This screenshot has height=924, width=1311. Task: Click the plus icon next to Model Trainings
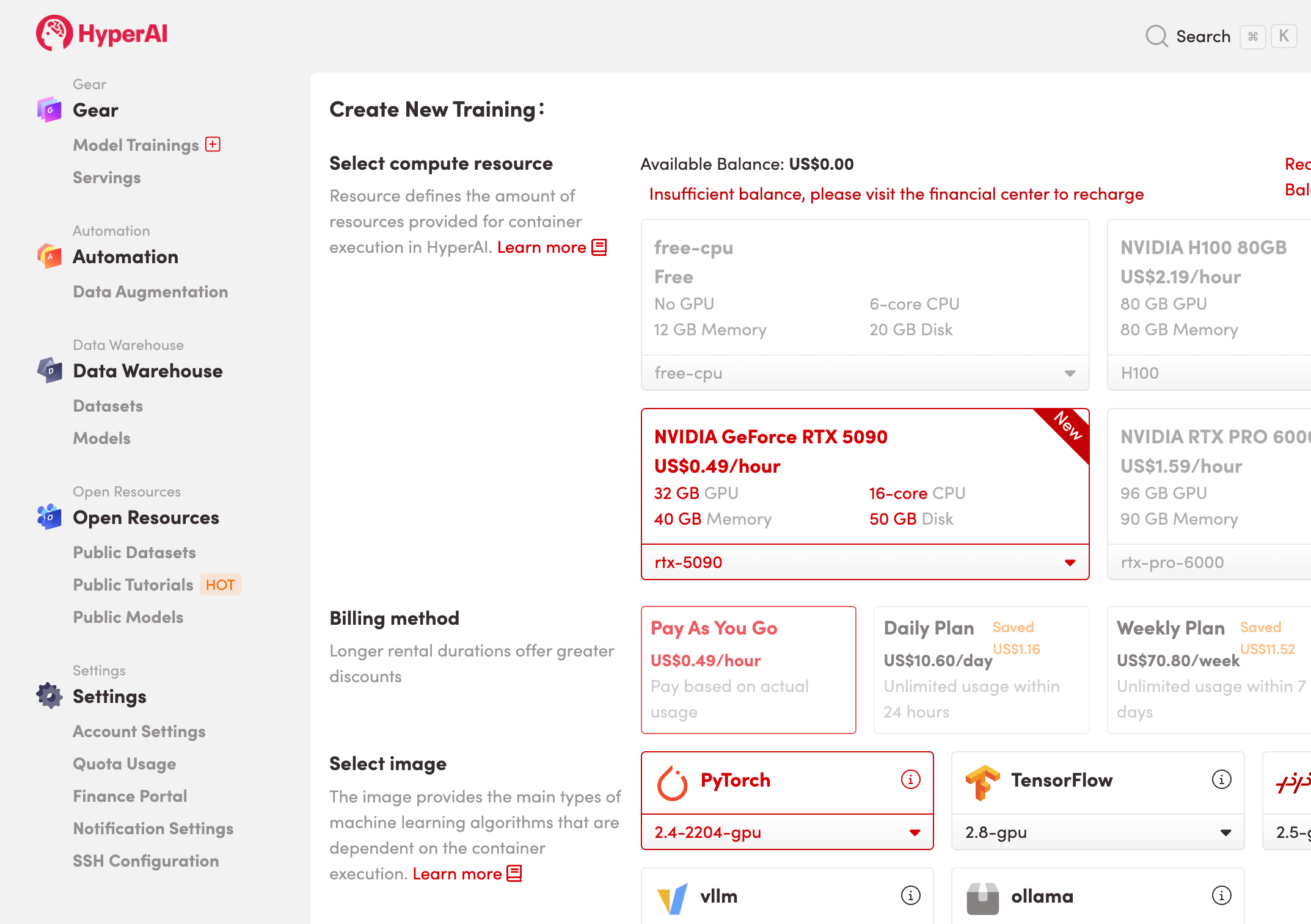pos(212,145)
